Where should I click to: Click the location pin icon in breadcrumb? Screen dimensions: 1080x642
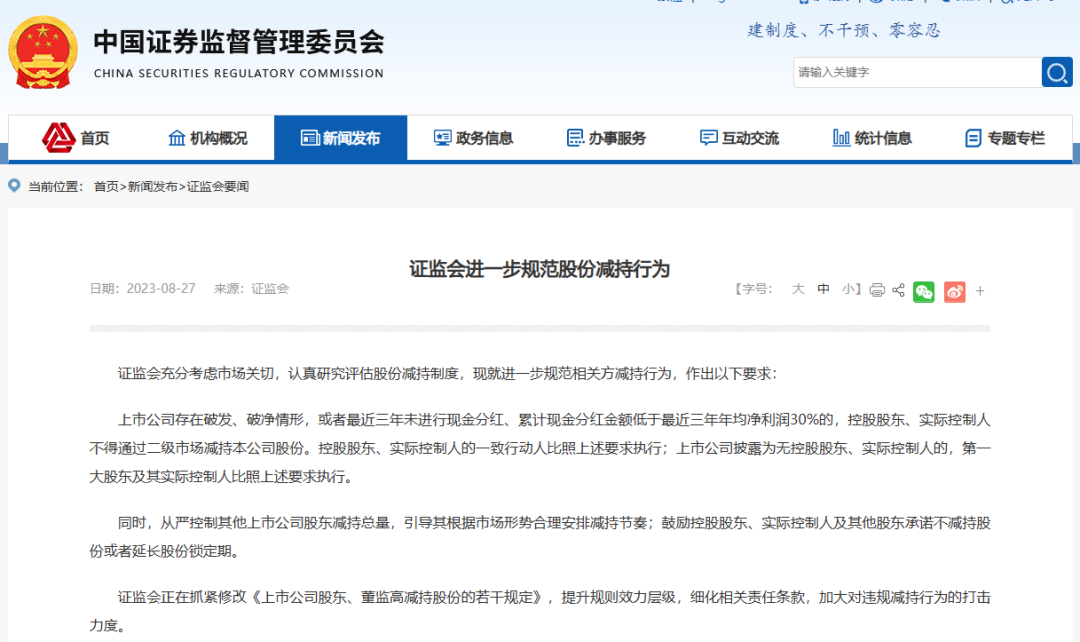(14, 185)
